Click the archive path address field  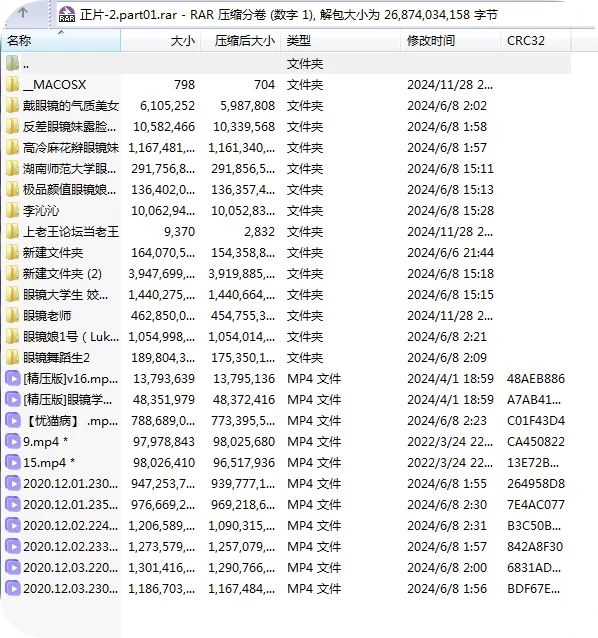[327, 15]
